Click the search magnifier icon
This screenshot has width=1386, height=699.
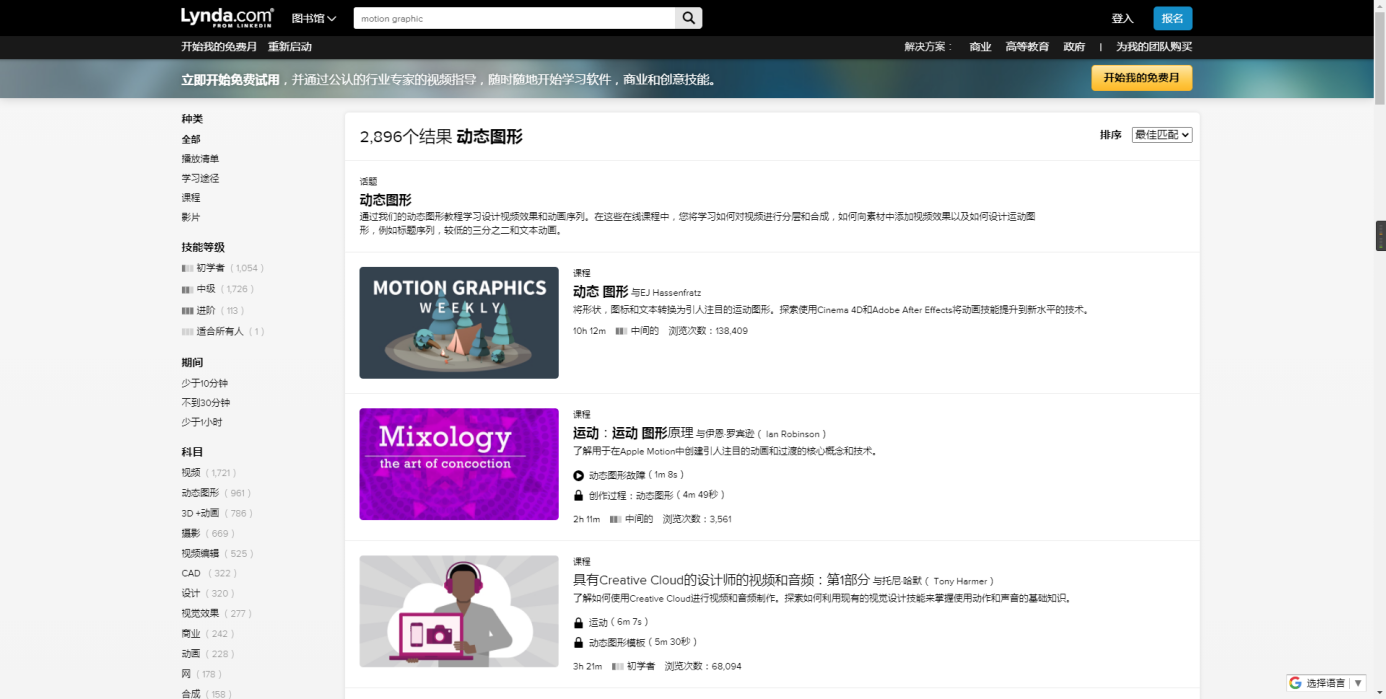(x=689, y=18)
